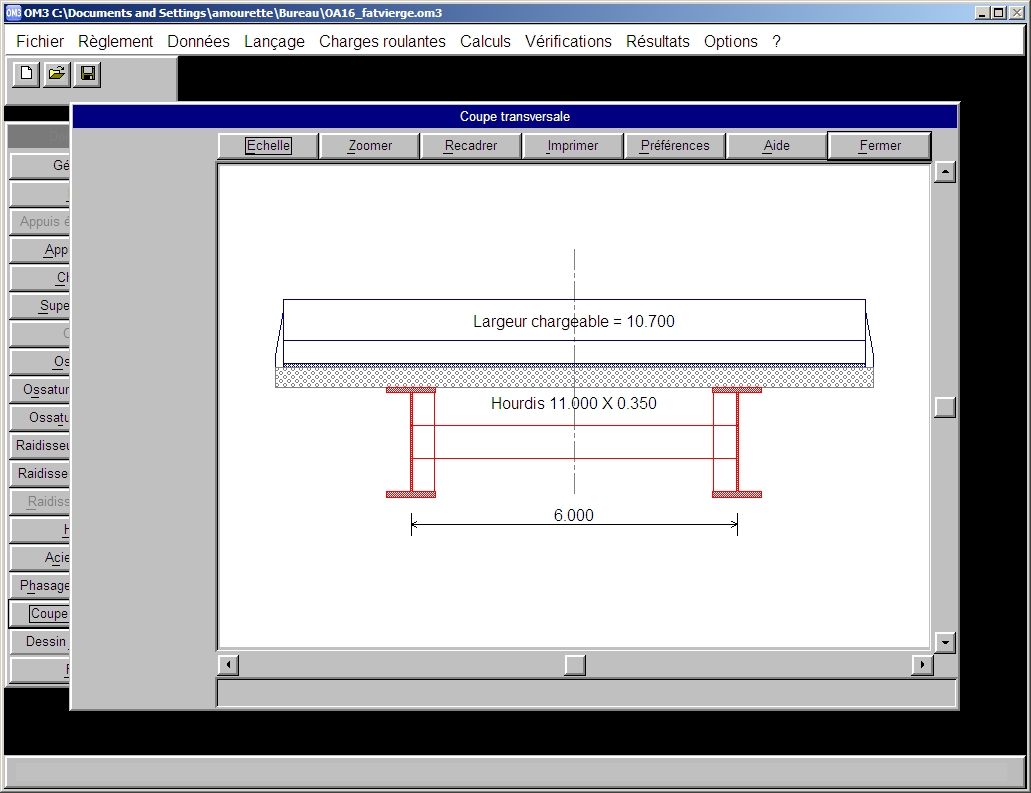This screenshot has width=1031, height=793.
Task: Click the vertical scrollbar thumb
Action: point(945,407)
